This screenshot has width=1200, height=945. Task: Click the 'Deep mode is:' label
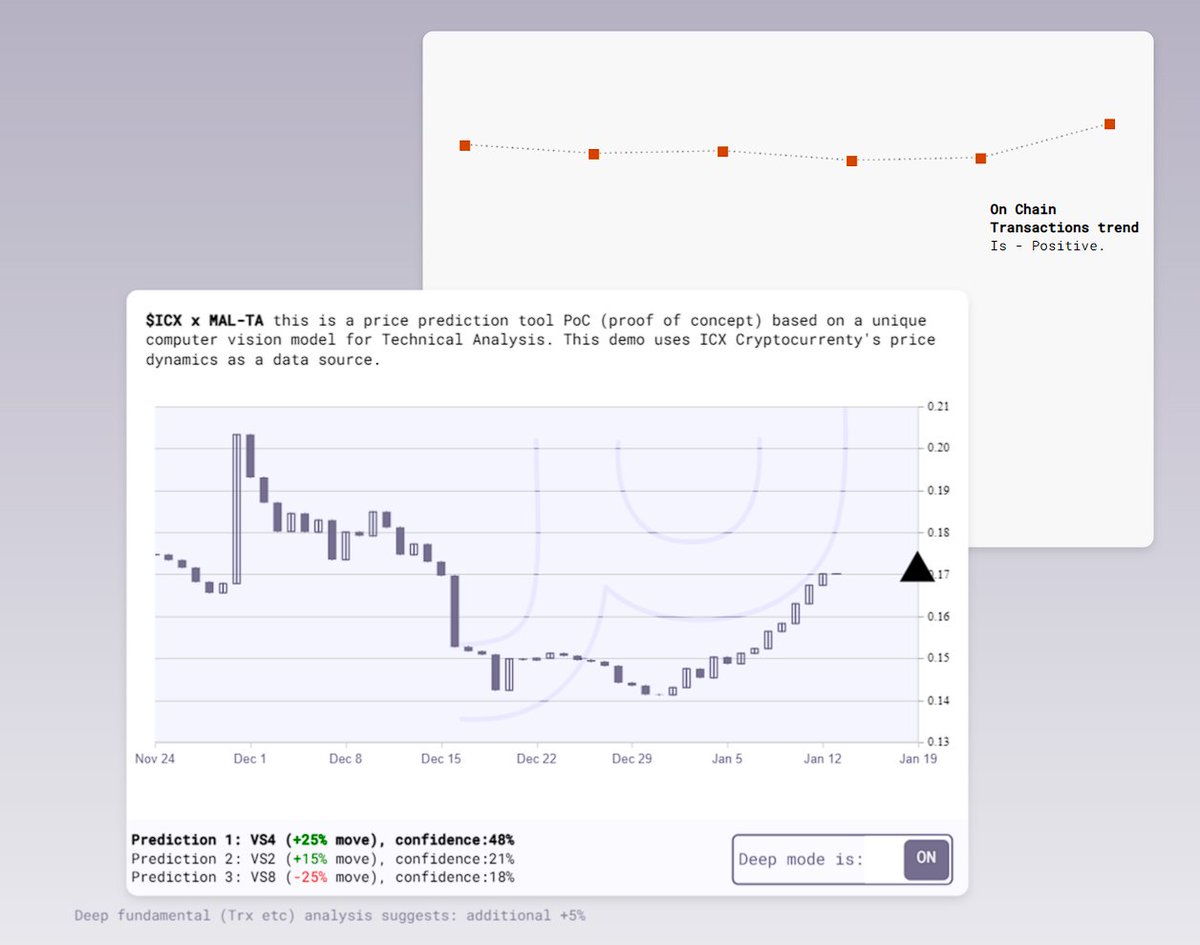click(801, 859)
